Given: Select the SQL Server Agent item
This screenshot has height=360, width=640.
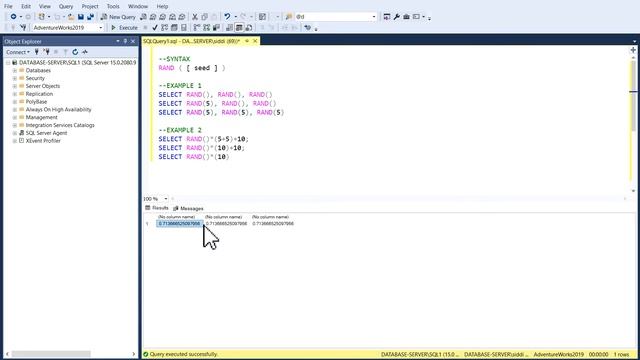Looking at the screenshot, I should point(46,133).
